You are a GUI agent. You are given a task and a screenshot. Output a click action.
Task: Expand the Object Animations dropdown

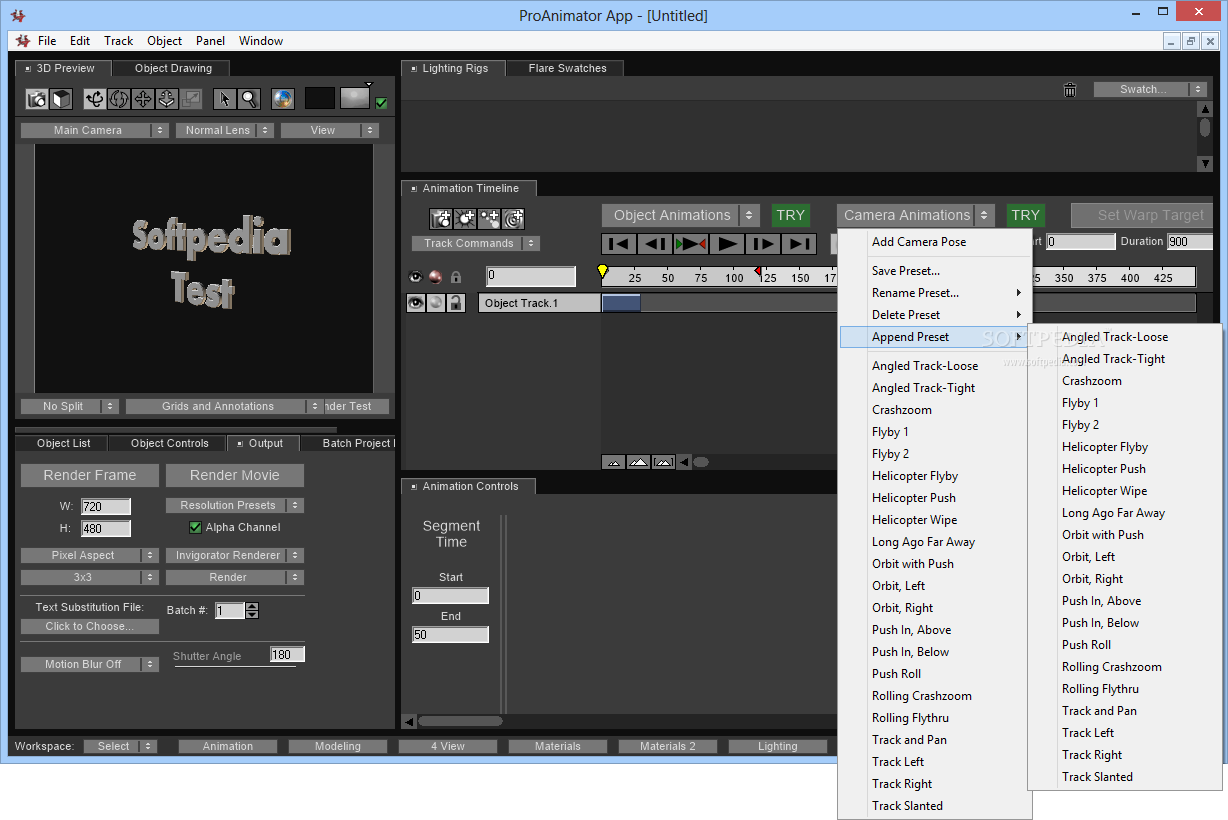click(682, 215)
